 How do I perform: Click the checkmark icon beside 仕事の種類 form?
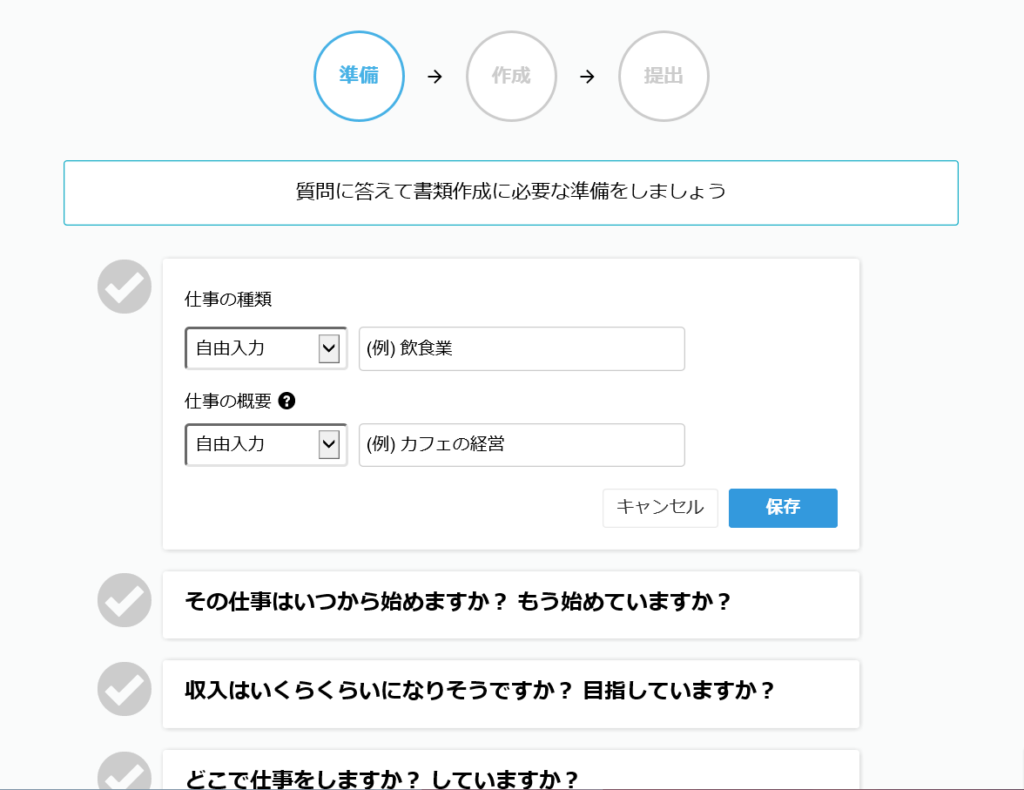(124, 286)
